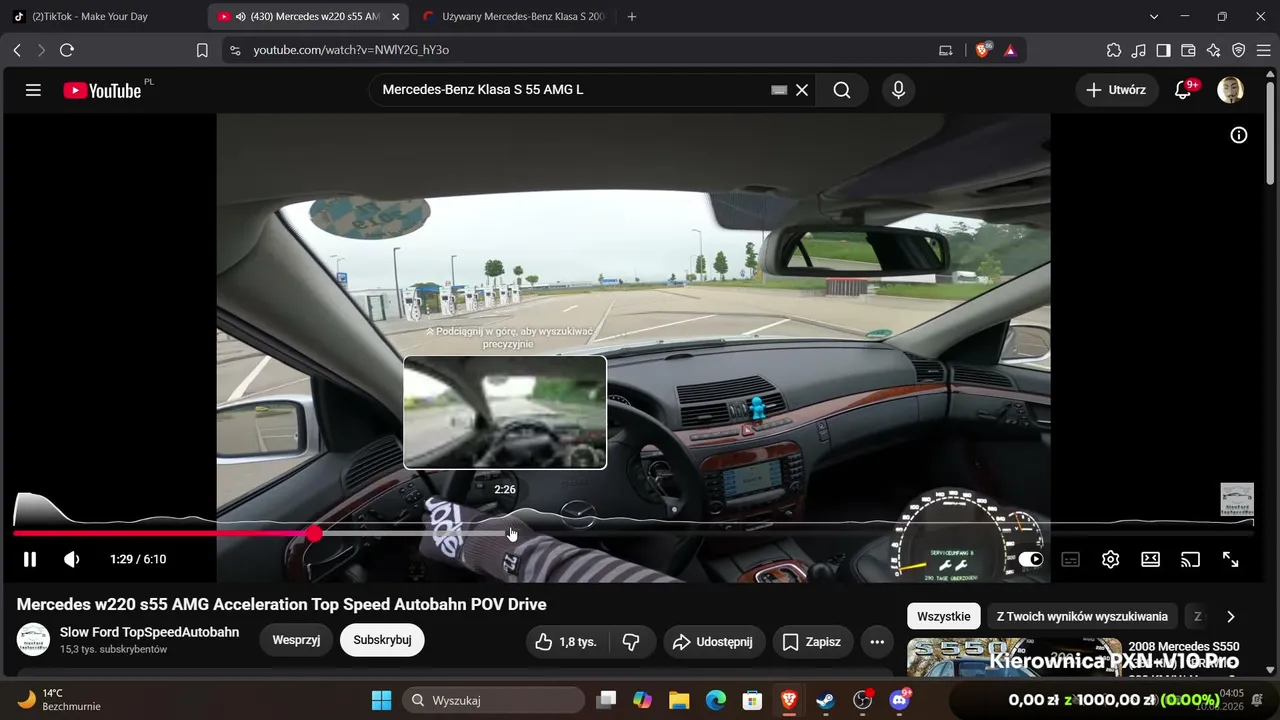Click the Utwórz create button

click(x=1116, y=90)
